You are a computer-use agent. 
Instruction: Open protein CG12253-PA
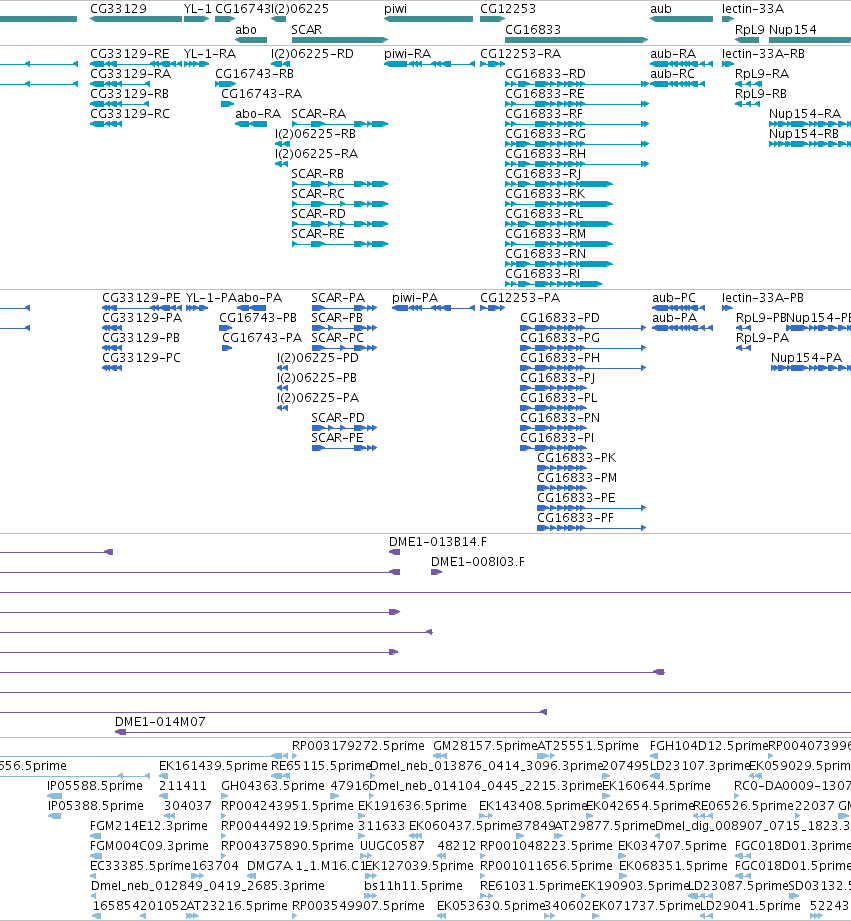[520, 298]
